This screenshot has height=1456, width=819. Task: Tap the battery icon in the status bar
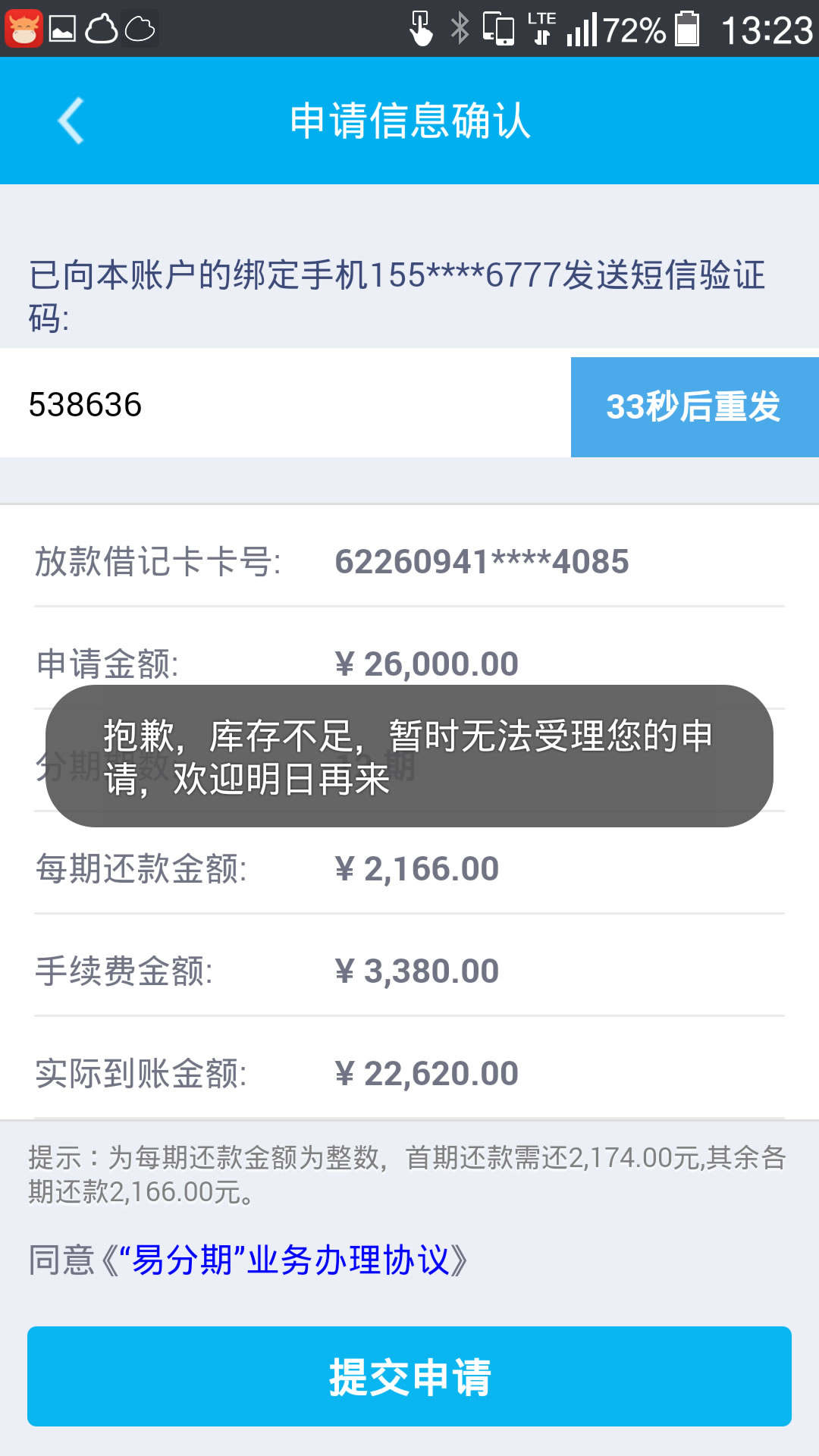[x=687, y=29]
